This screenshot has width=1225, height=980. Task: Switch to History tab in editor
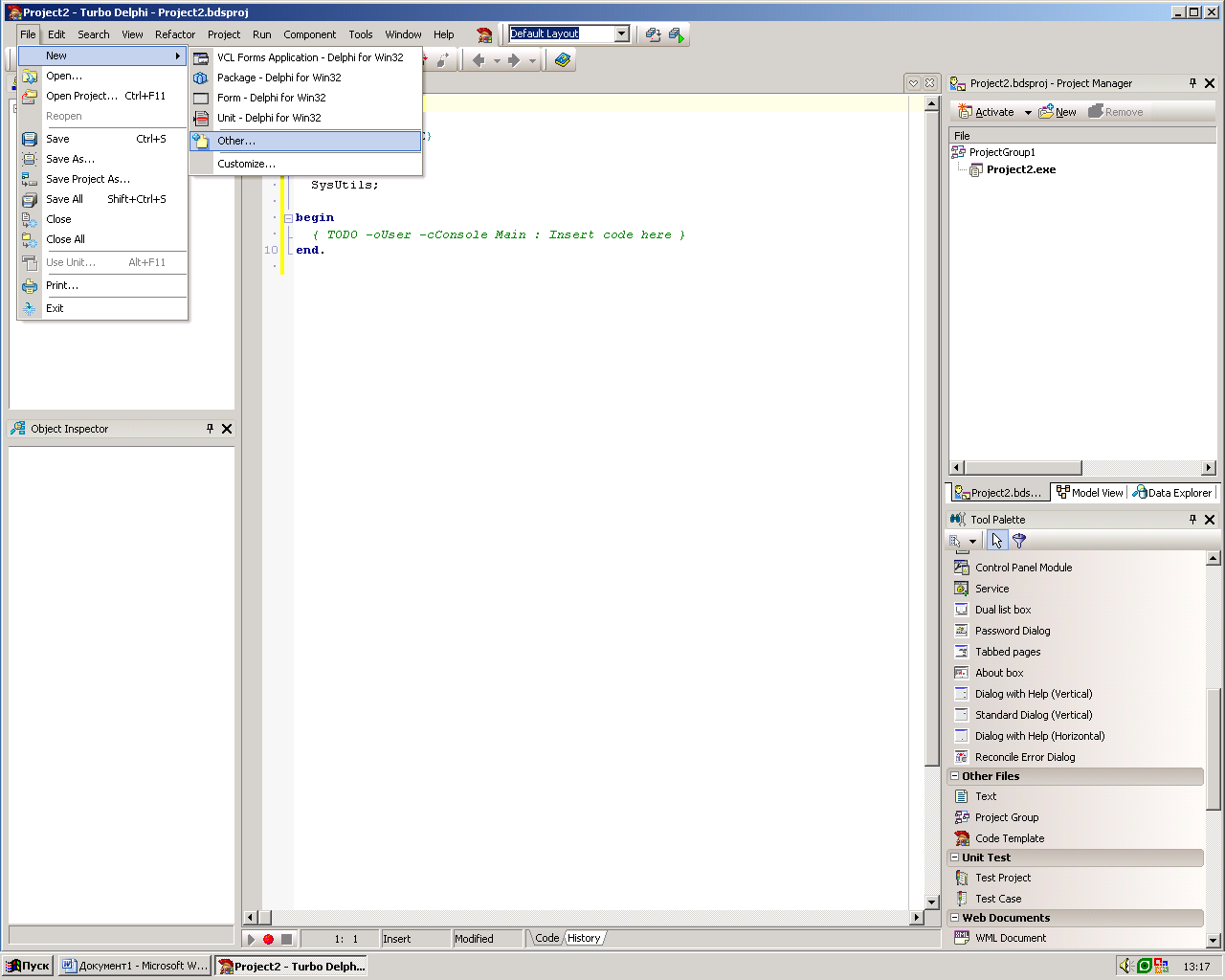[x=584, y=938]
